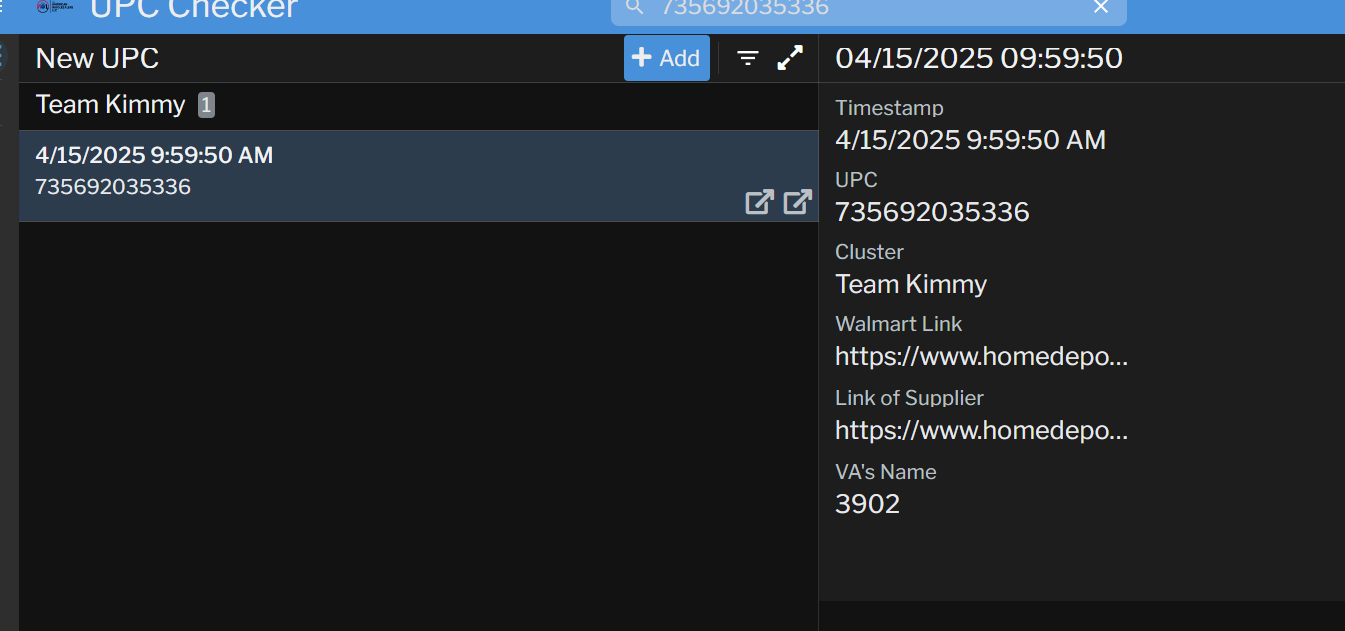This screenshot has width=1345, height=631.
Task: Open the Walmart Link URL
Action: click(x=981, y=356)
